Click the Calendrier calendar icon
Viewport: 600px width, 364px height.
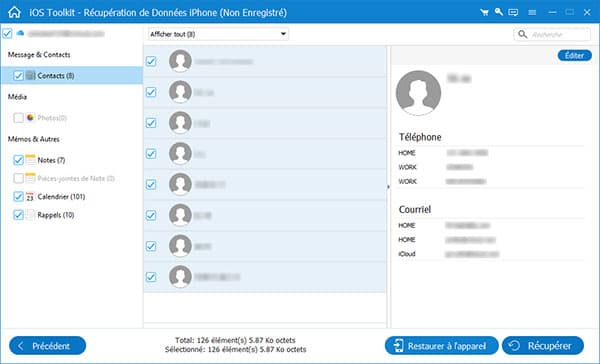(30, 196)
